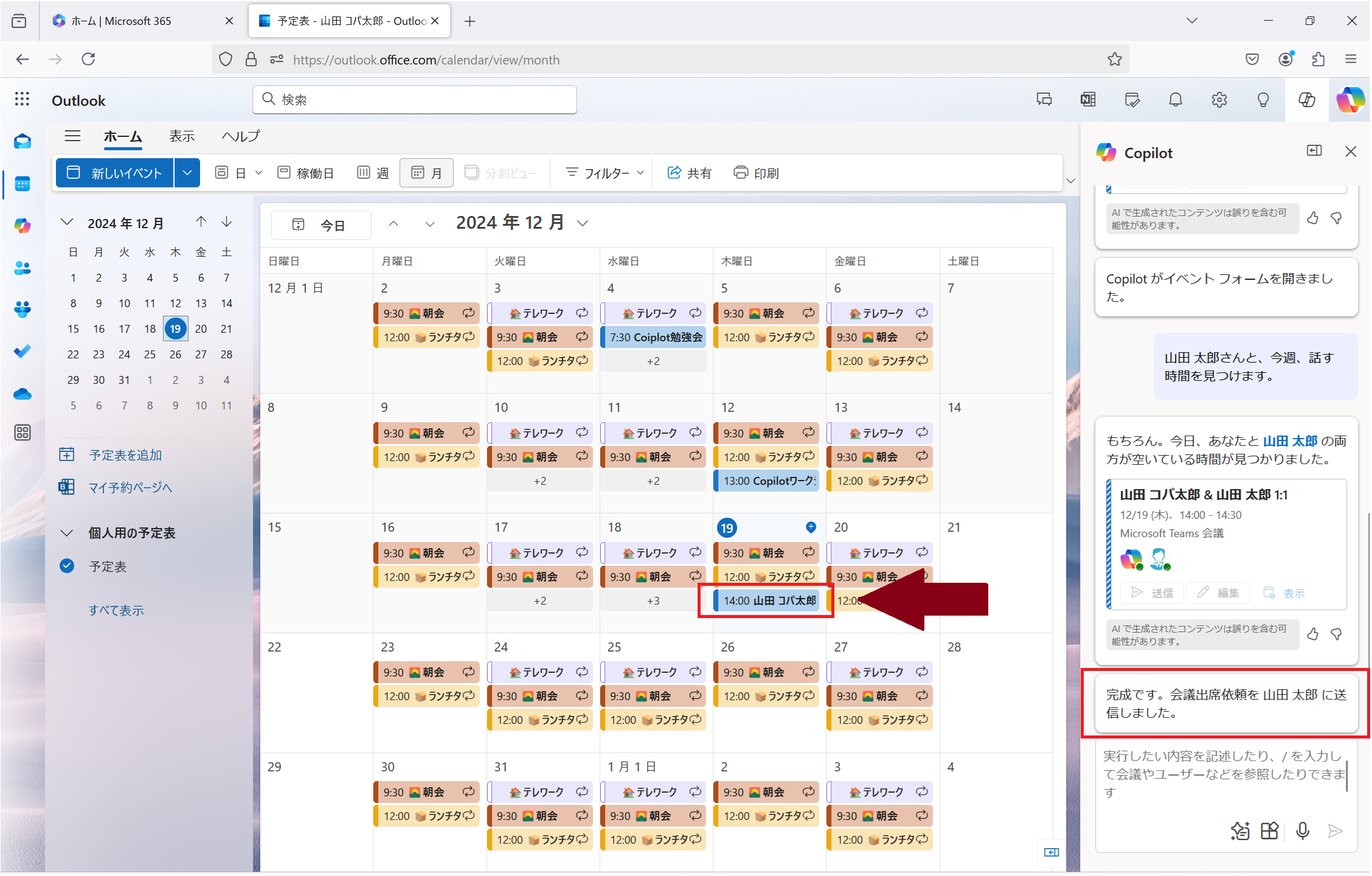Switch to 稼働日 work week view
Viewport: 1372px width, 876px height.
click(x=305, y=173)
